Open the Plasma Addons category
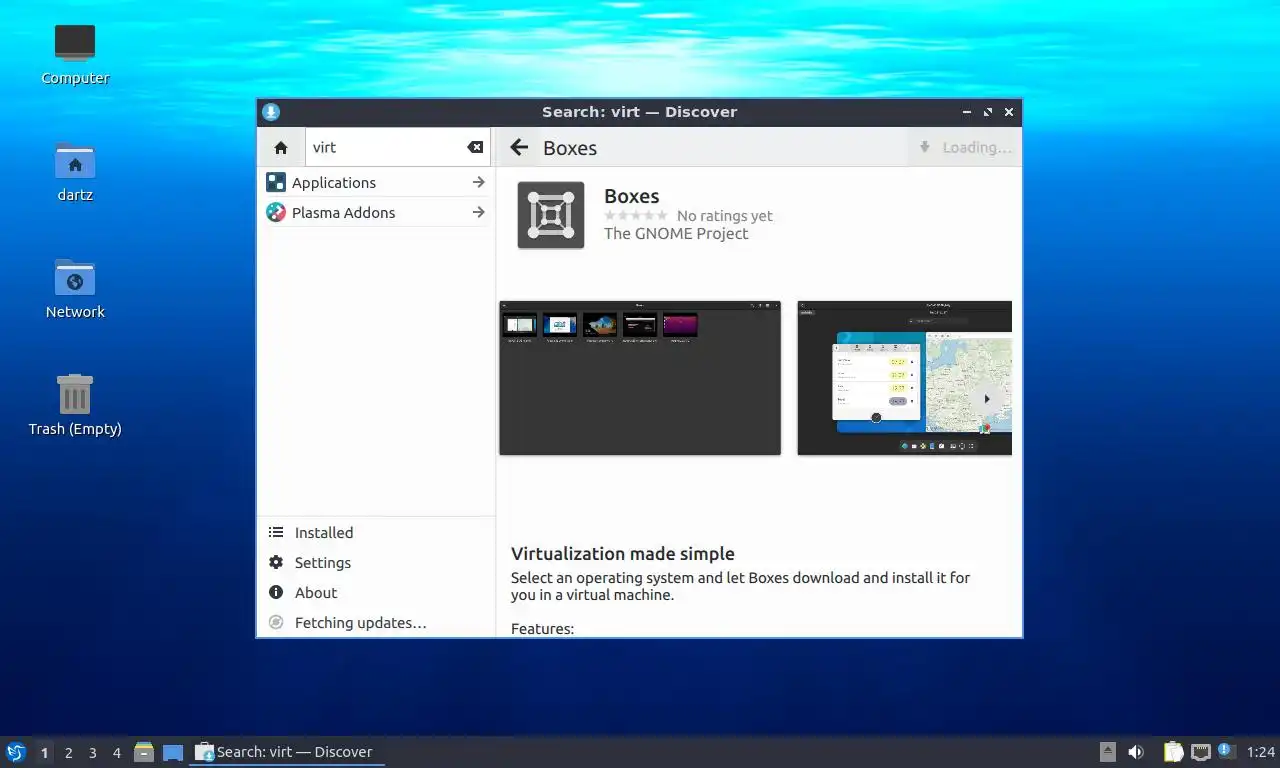This screenshot has height=768, width=1280. coord(376,212)
